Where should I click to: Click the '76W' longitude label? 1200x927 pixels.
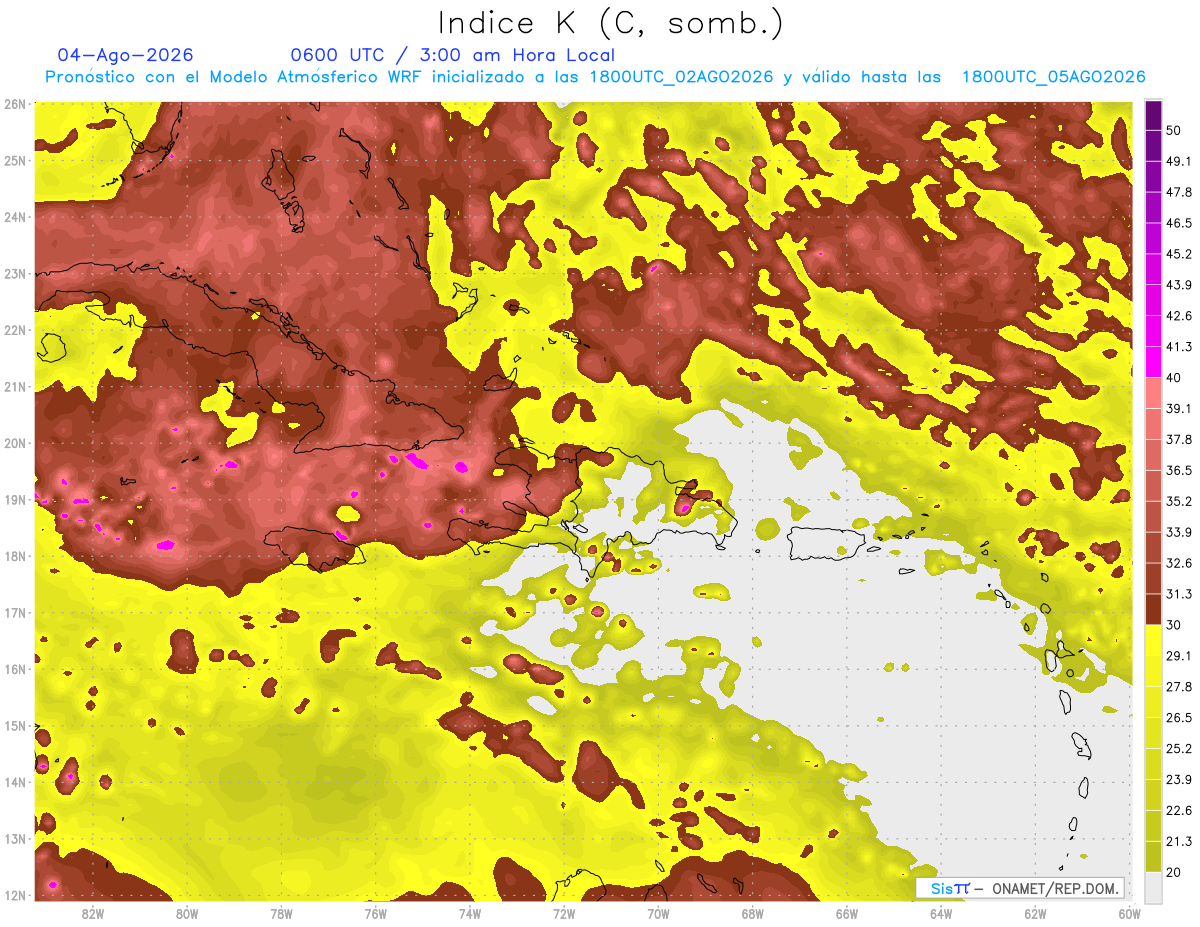[376, 914]
